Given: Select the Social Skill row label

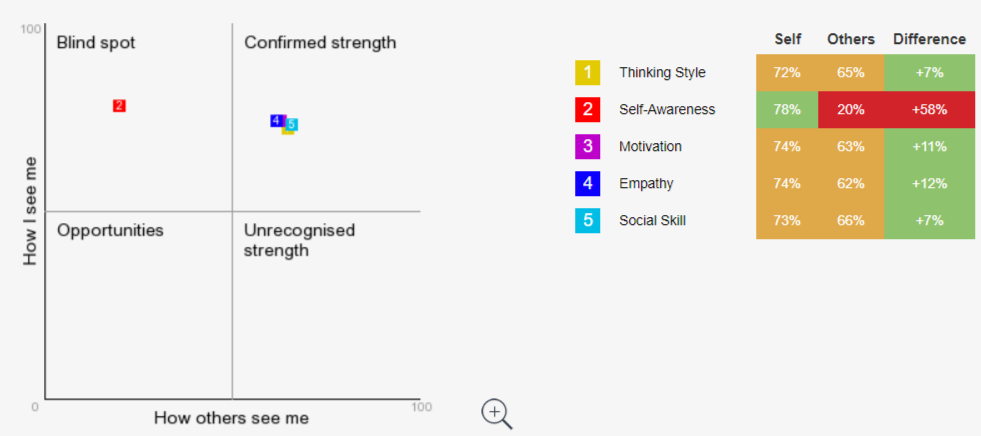Looking at the screenshot, I should pos(653,220).
